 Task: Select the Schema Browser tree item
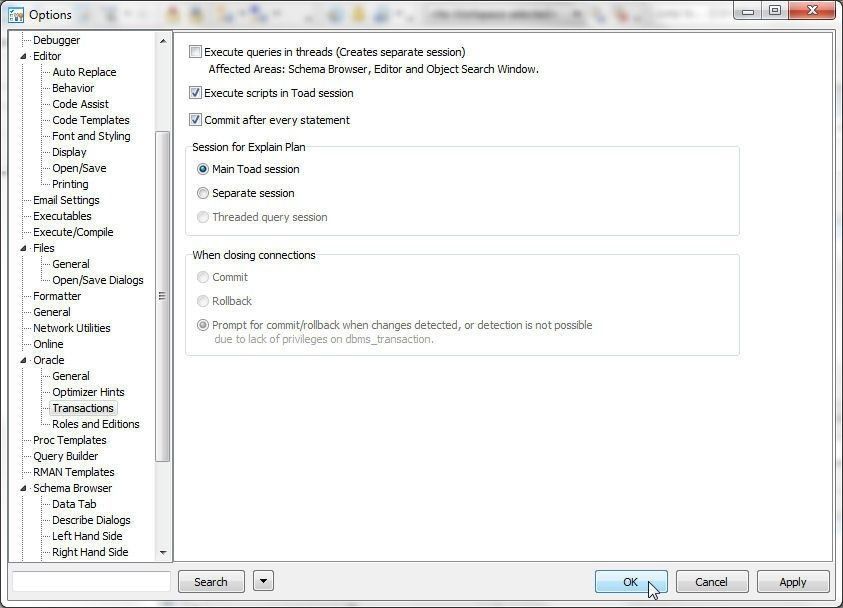pyautogui.click(x=73, y=488)
